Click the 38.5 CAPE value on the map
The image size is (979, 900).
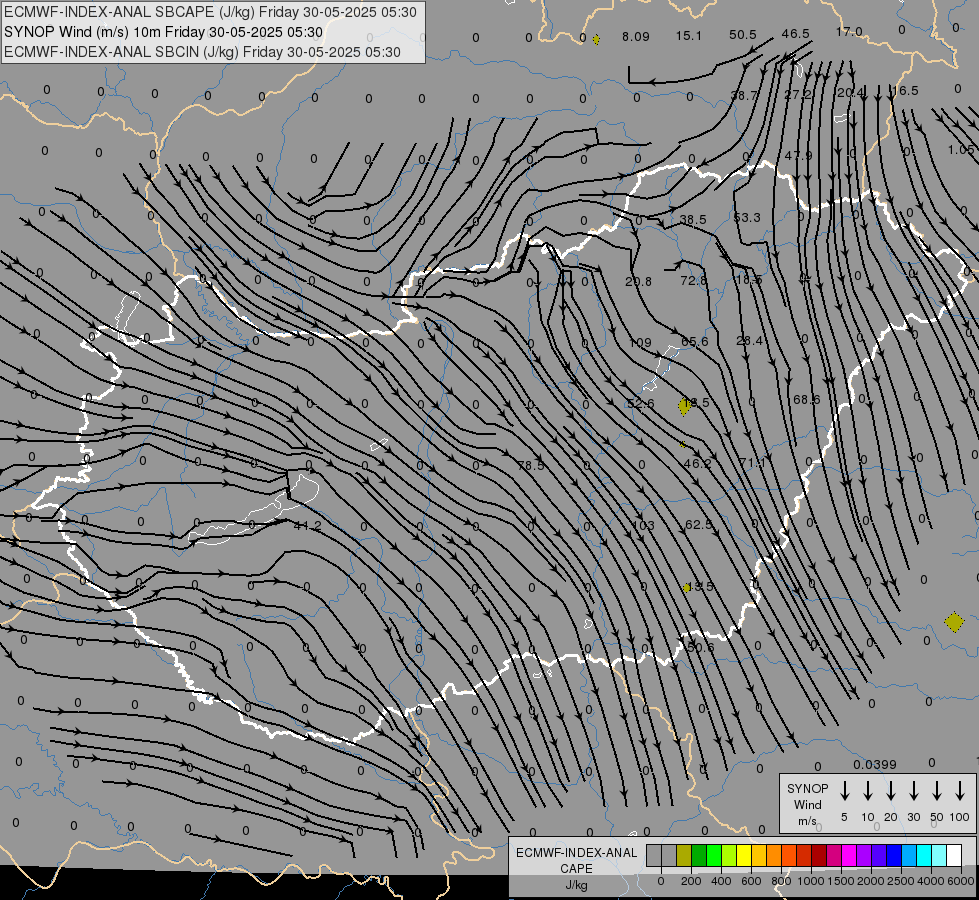pyautogui.click(x=693, y=220)
